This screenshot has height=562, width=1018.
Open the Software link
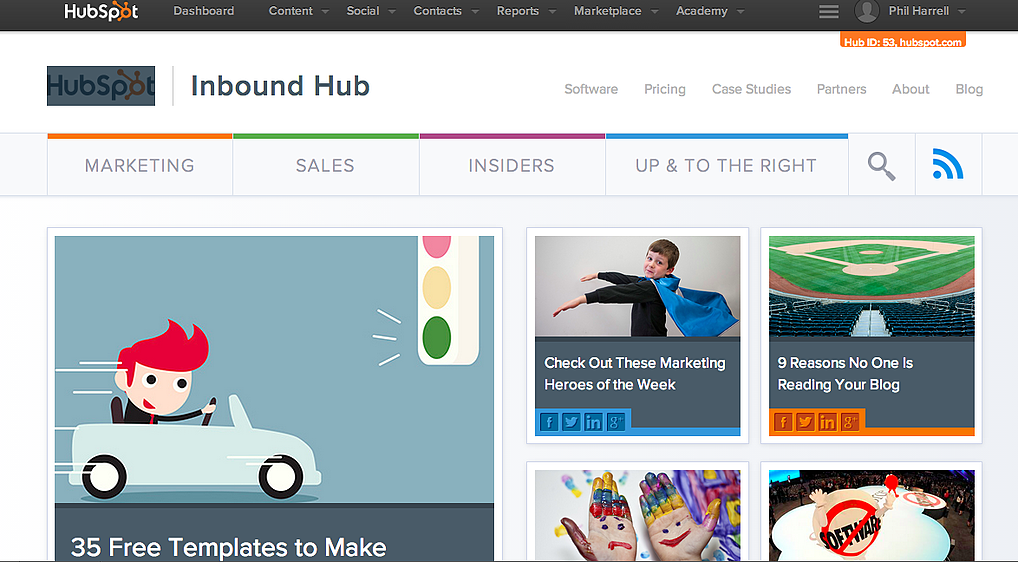(591, 89)
